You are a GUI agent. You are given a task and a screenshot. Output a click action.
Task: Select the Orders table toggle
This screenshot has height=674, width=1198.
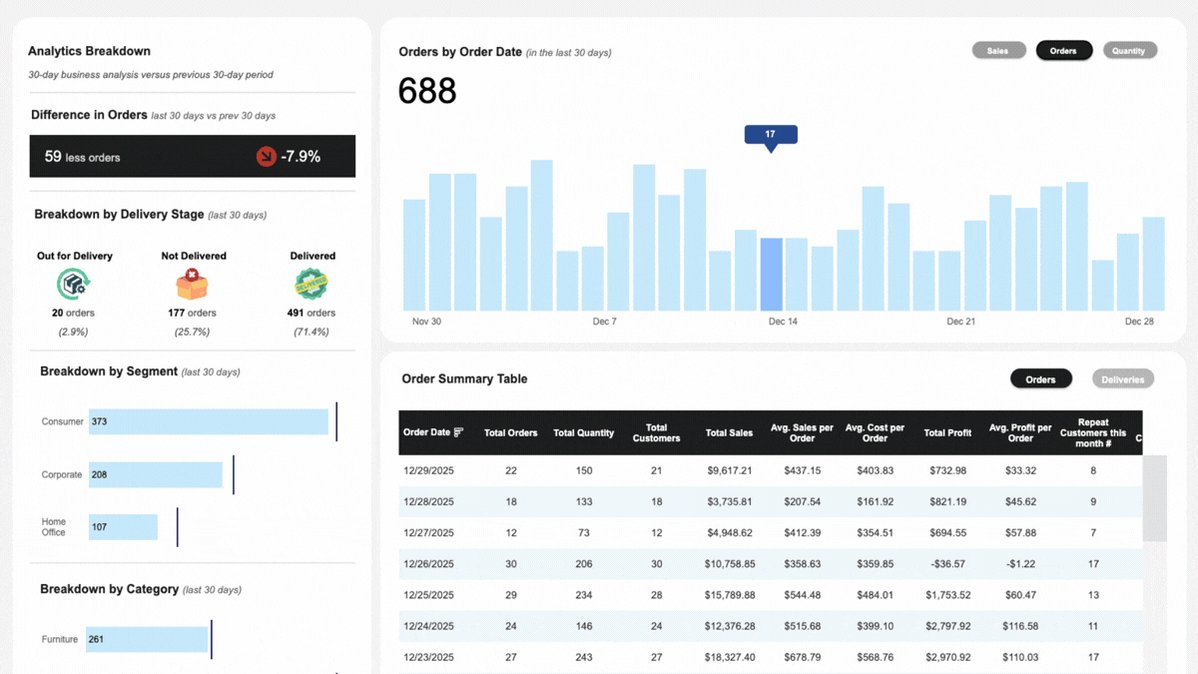coord(1041,379)
